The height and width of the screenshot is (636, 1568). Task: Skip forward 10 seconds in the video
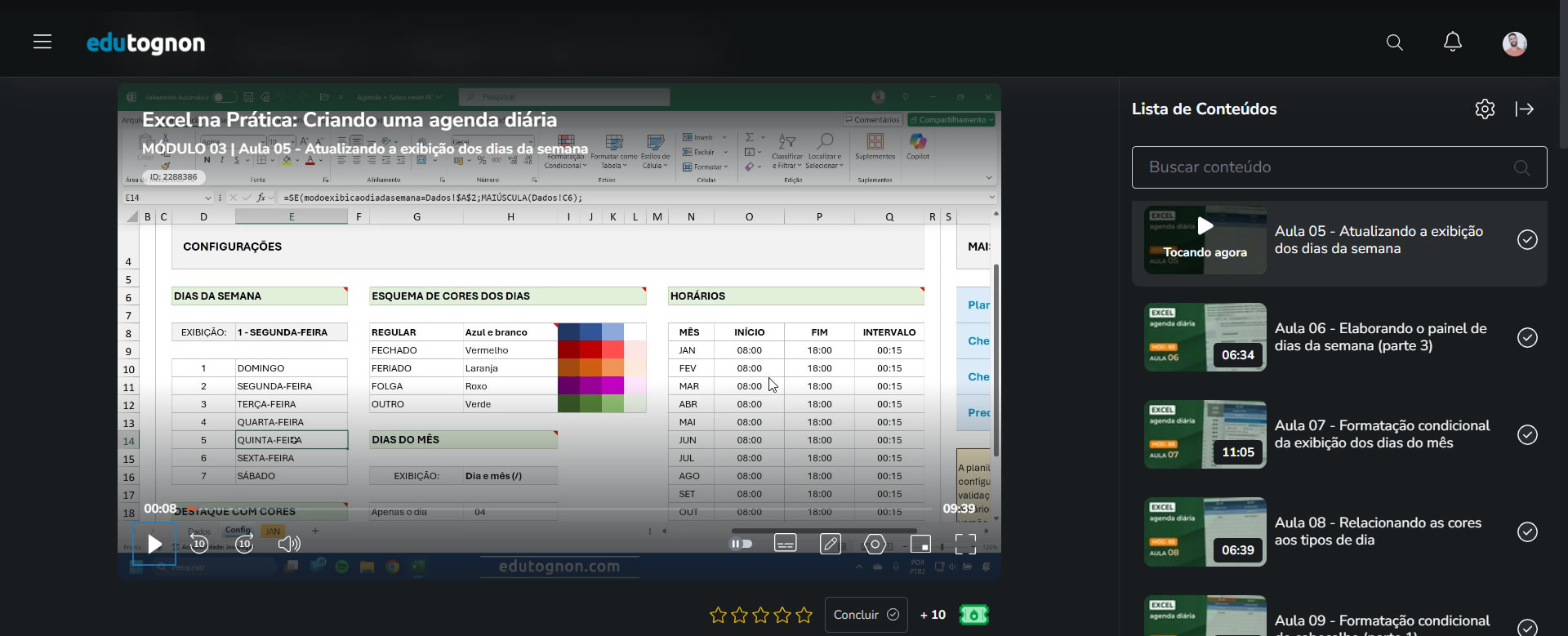click(x=244, y=544)
